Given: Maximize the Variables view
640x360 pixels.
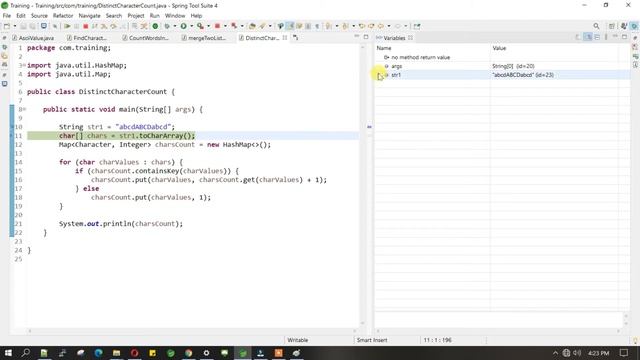Looking at the screenshot, I should (624, 37).
